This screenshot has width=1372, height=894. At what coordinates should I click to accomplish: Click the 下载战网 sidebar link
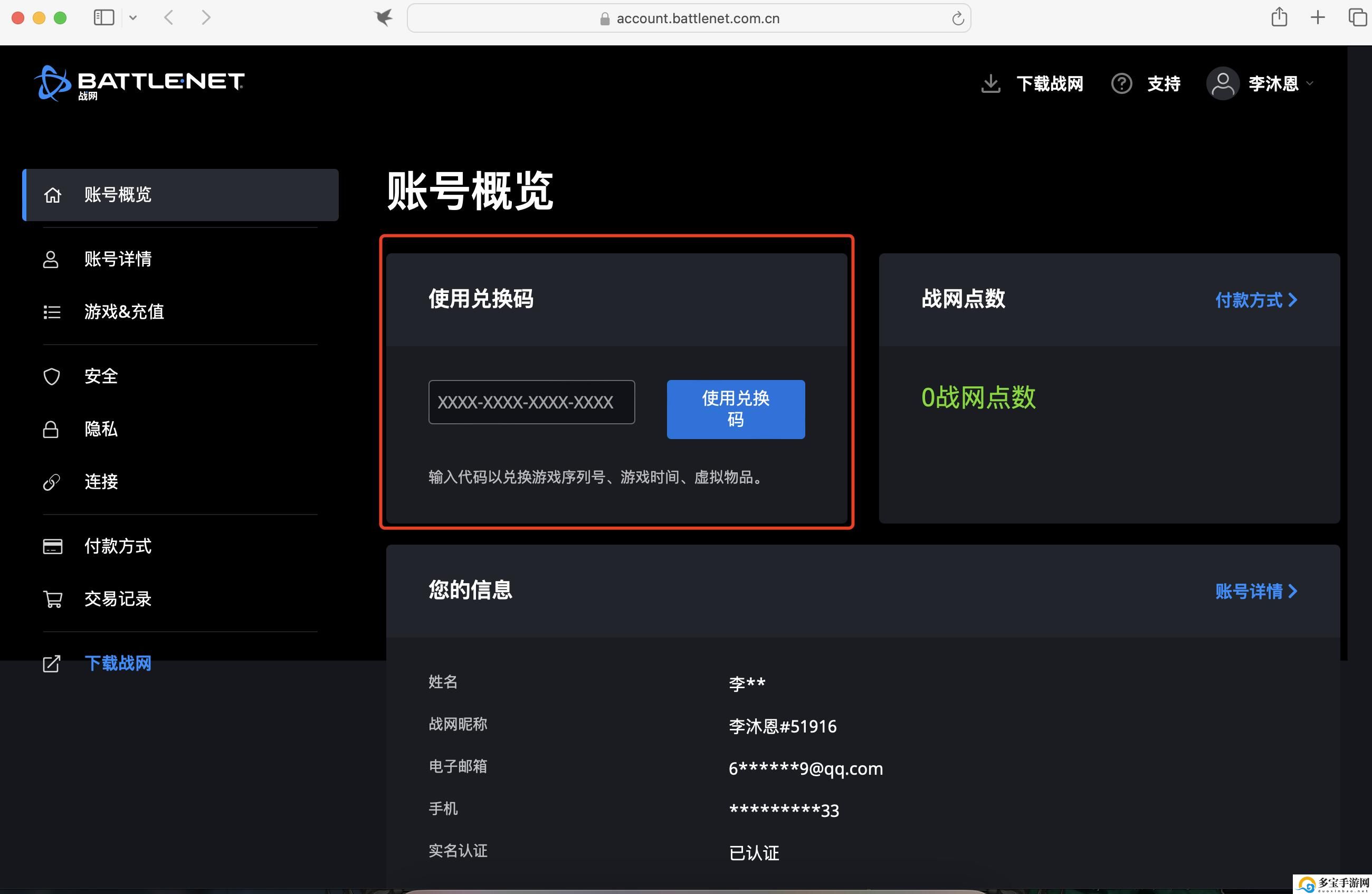point(118,663)
